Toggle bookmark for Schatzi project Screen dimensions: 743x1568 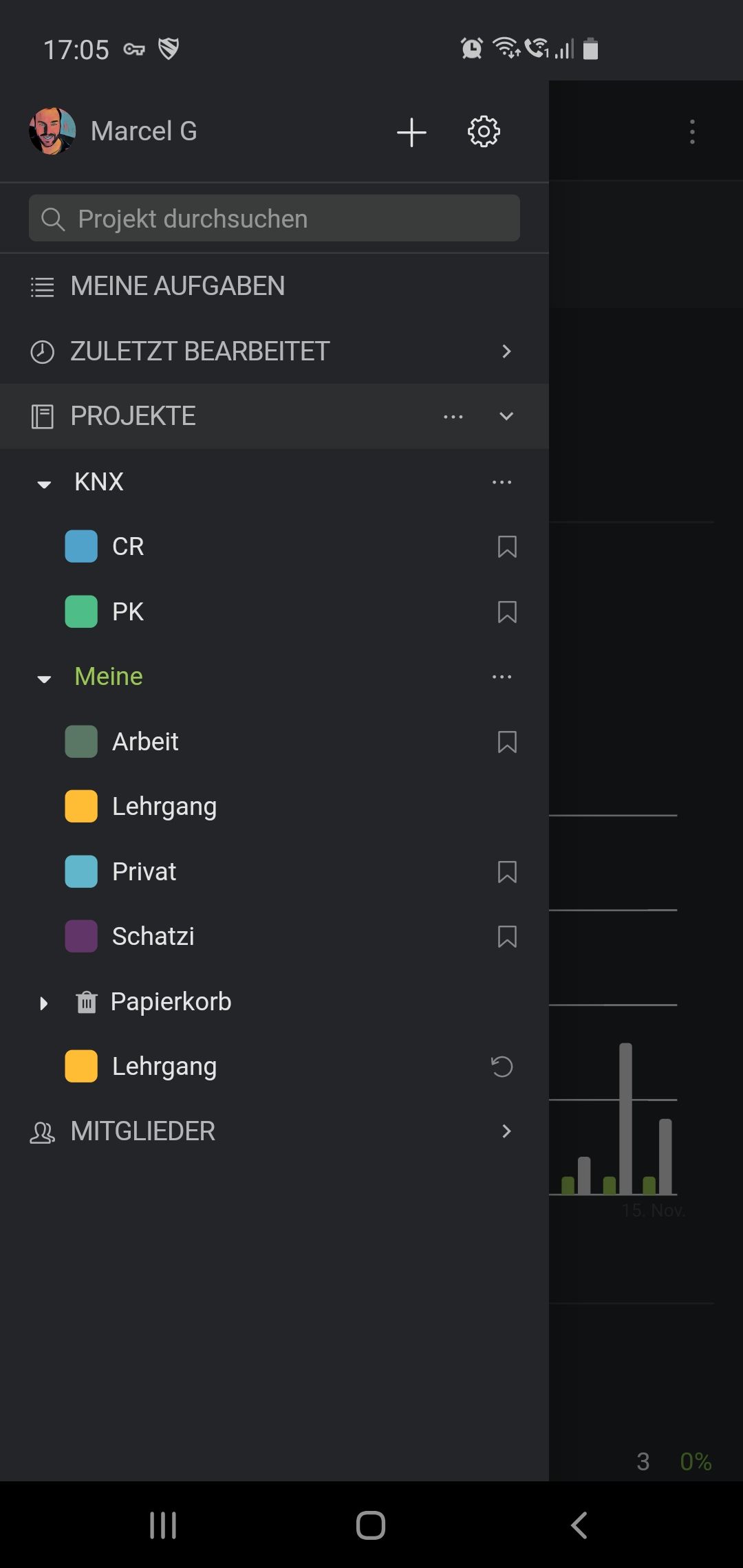click(x=507, y=937)
